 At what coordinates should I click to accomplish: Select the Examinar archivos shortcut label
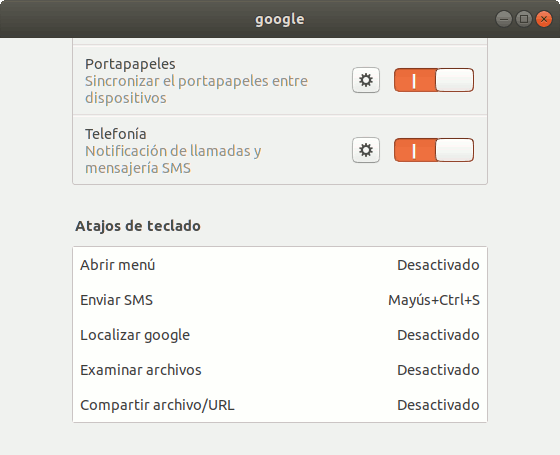tap(141, 370)
